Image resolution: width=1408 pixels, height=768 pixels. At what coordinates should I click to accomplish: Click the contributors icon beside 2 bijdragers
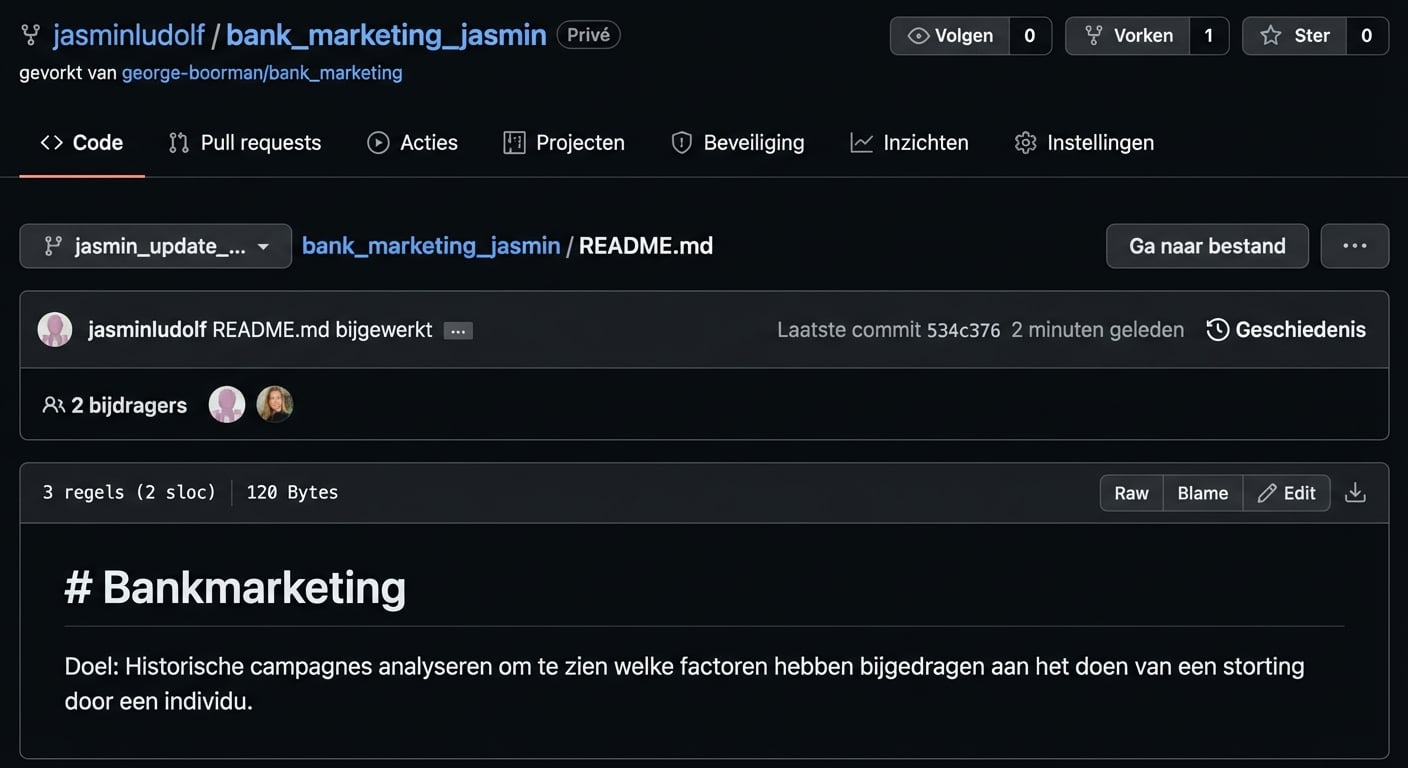click(52, 404)
